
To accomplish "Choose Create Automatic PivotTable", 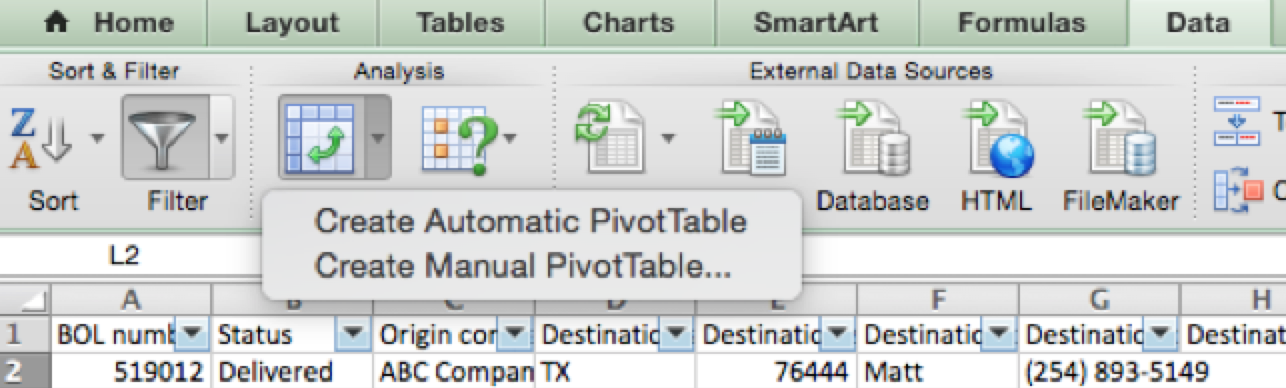I will point(531,221).
